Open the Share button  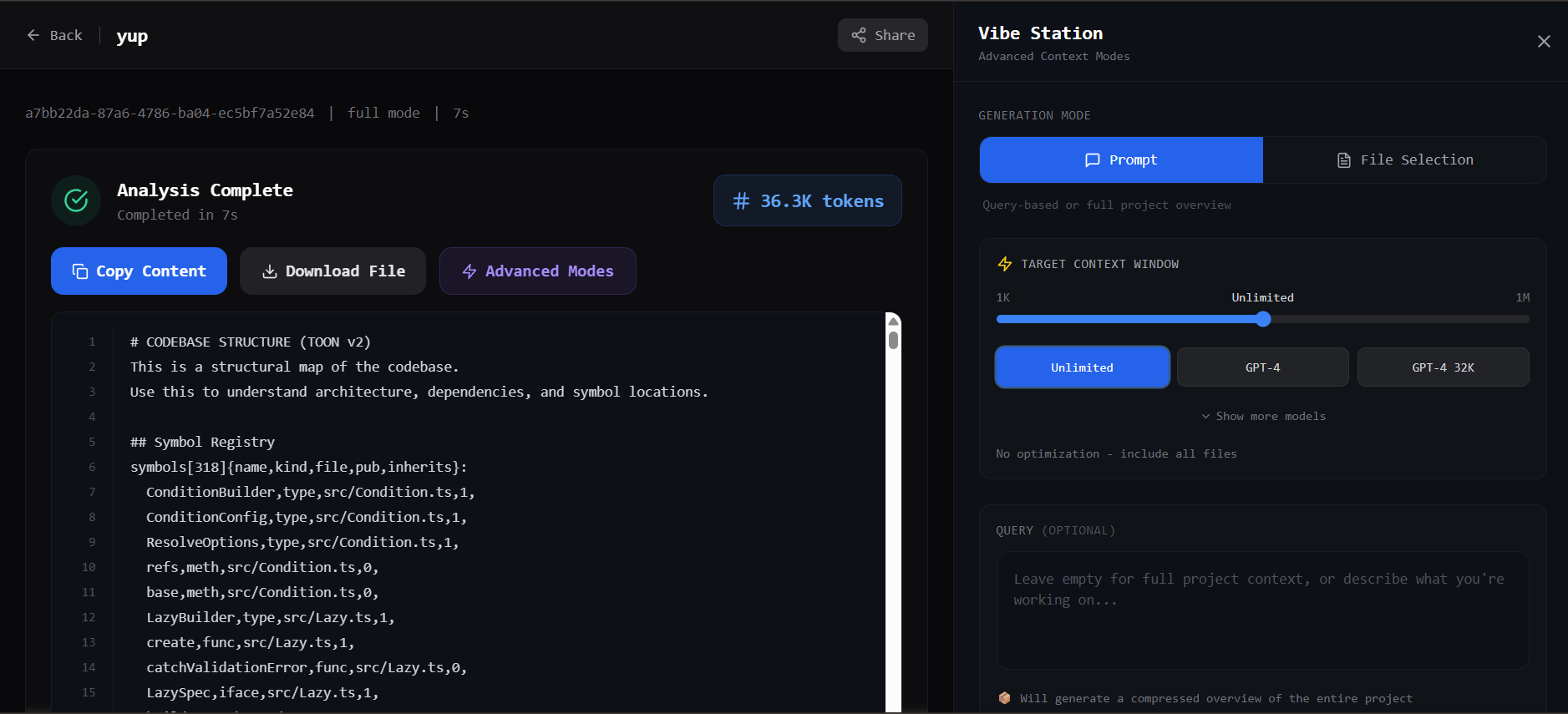[x=883, y=35]
